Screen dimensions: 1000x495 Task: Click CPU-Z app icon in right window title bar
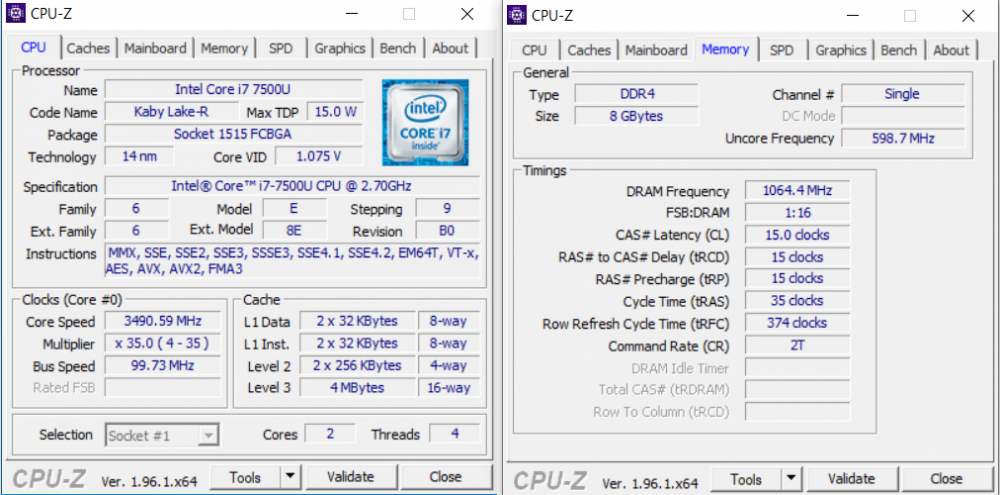[x=517, y=14]
